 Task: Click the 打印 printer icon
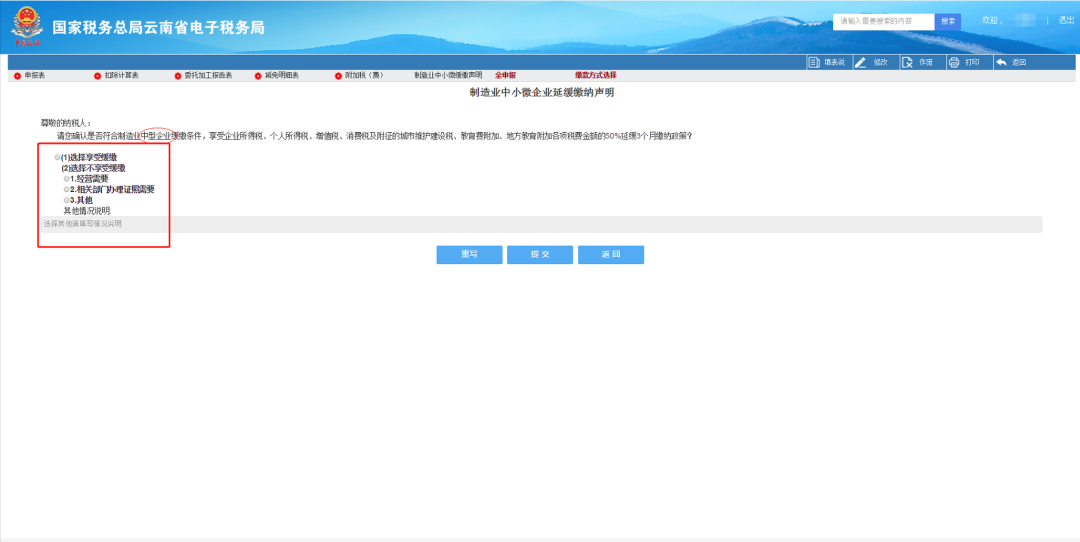tap(954, 62)
